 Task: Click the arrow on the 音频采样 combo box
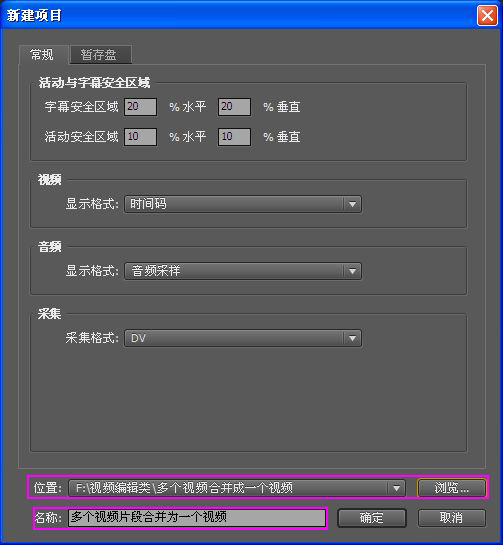tap(352, 271)
